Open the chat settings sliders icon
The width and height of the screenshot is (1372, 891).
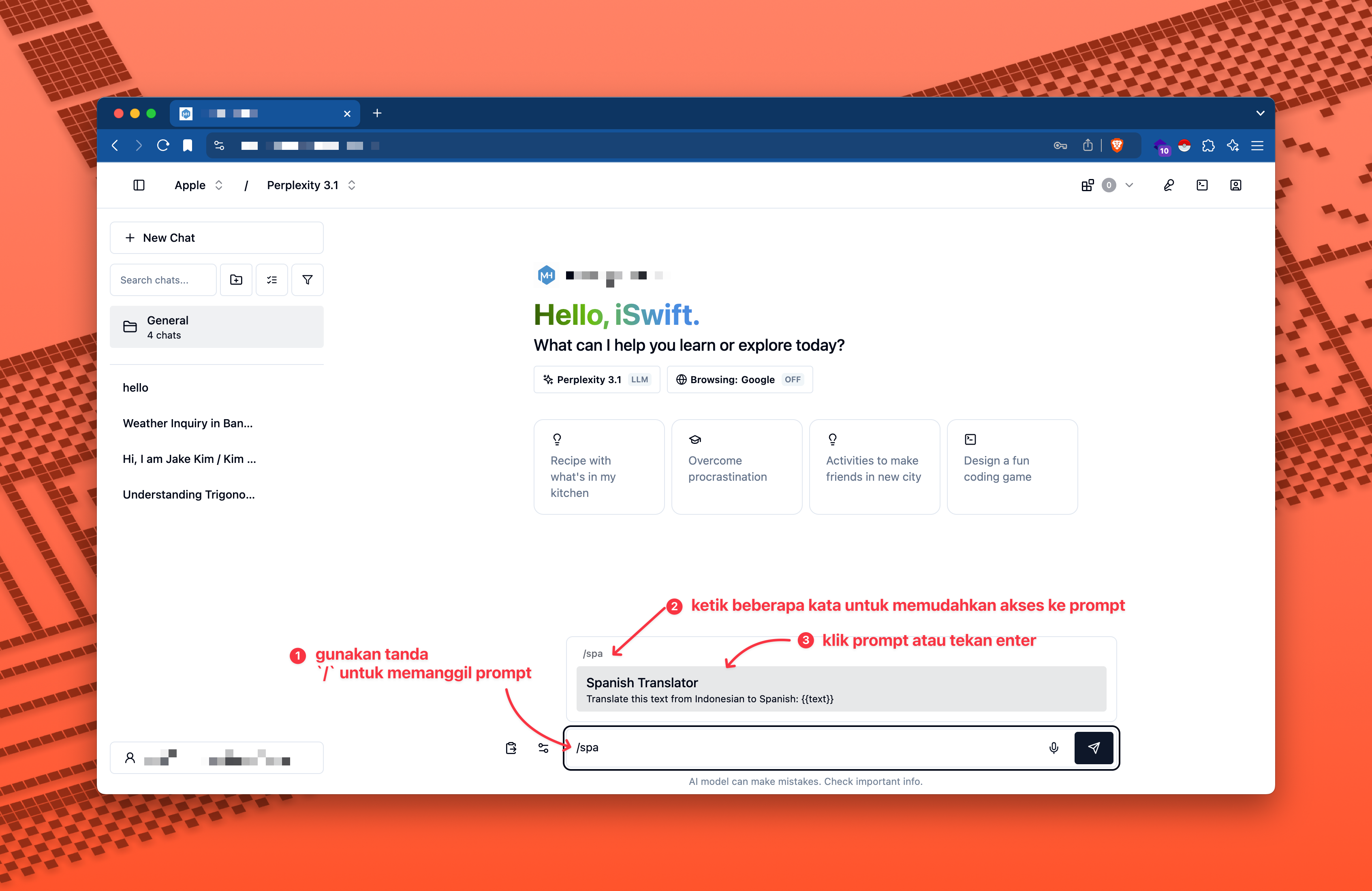click(x=543, y=748)
